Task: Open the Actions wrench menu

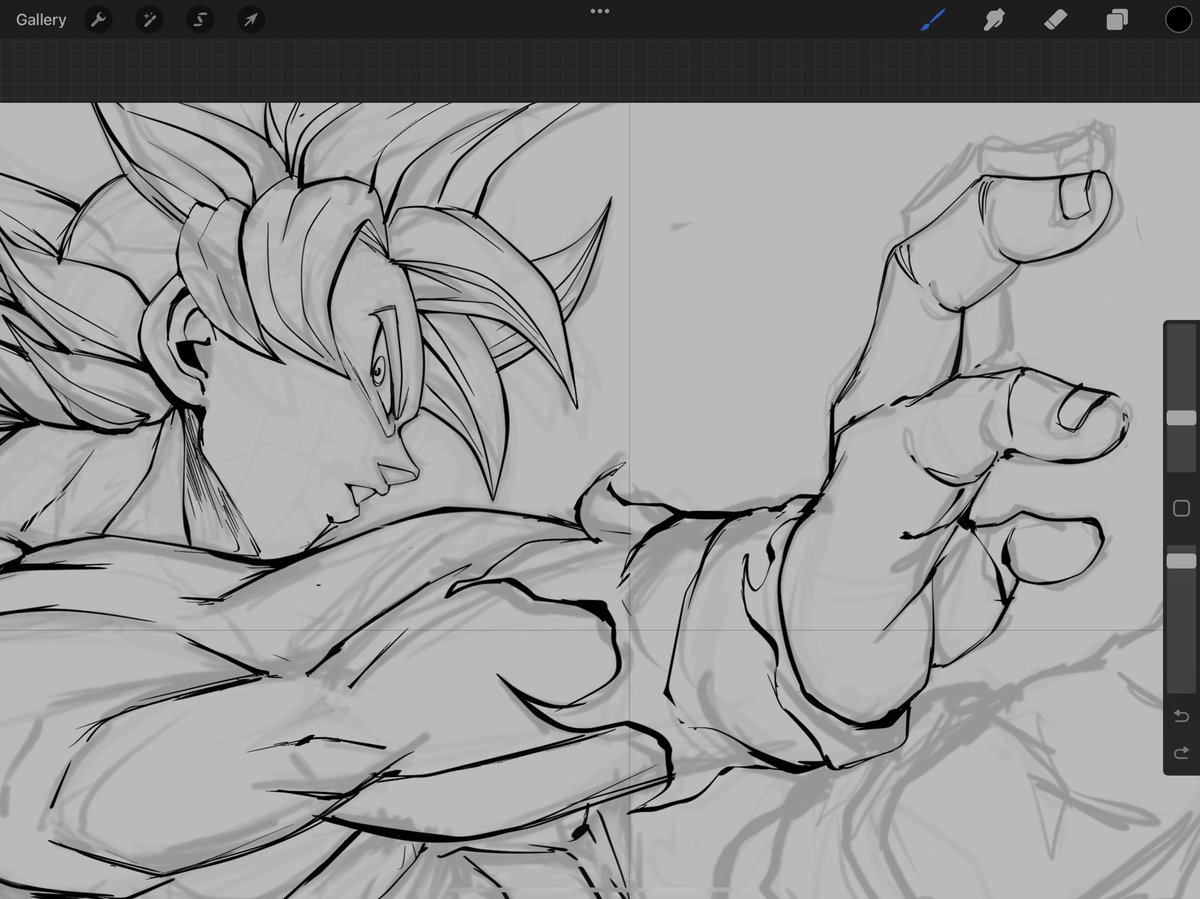Action: (97, 20)
